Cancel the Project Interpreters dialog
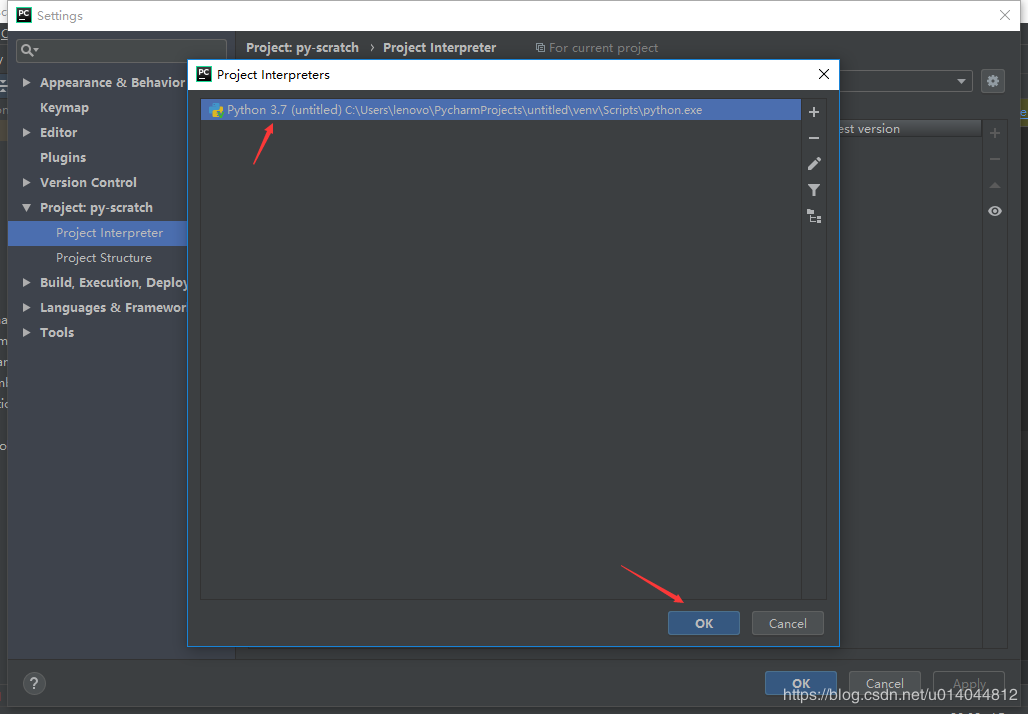This screenshot has height=714, width=1028. pyautogui.click(x=787, y=624)
